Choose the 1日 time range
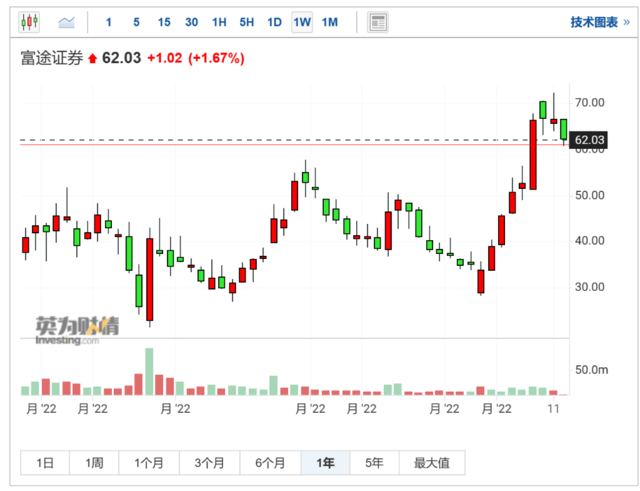 point(45,463)
